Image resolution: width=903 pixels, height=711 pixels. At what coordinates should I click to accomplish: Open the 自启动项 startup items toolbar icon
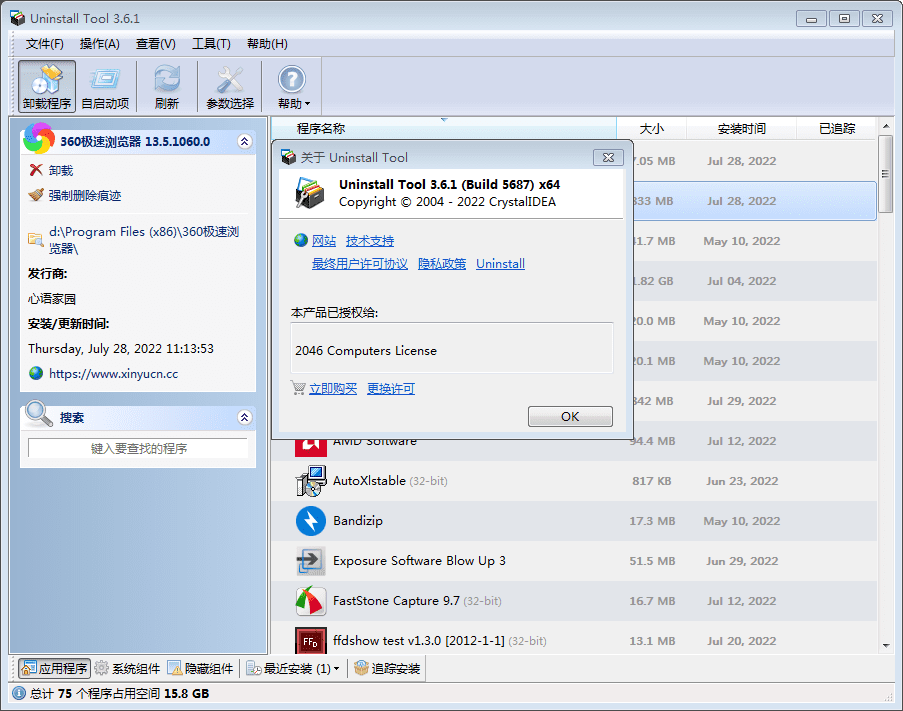(x=105, y=86)
